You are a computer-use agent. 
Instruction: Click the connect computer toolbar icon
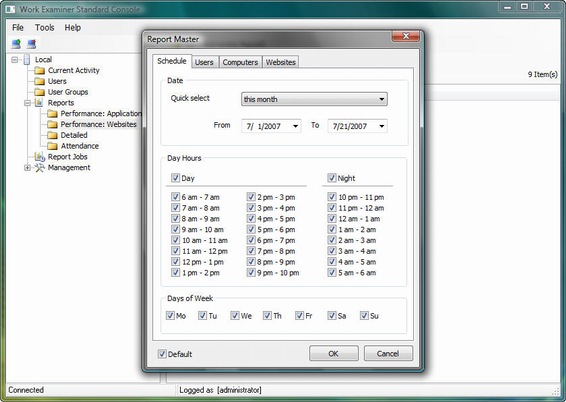click(x=16, y=44)
